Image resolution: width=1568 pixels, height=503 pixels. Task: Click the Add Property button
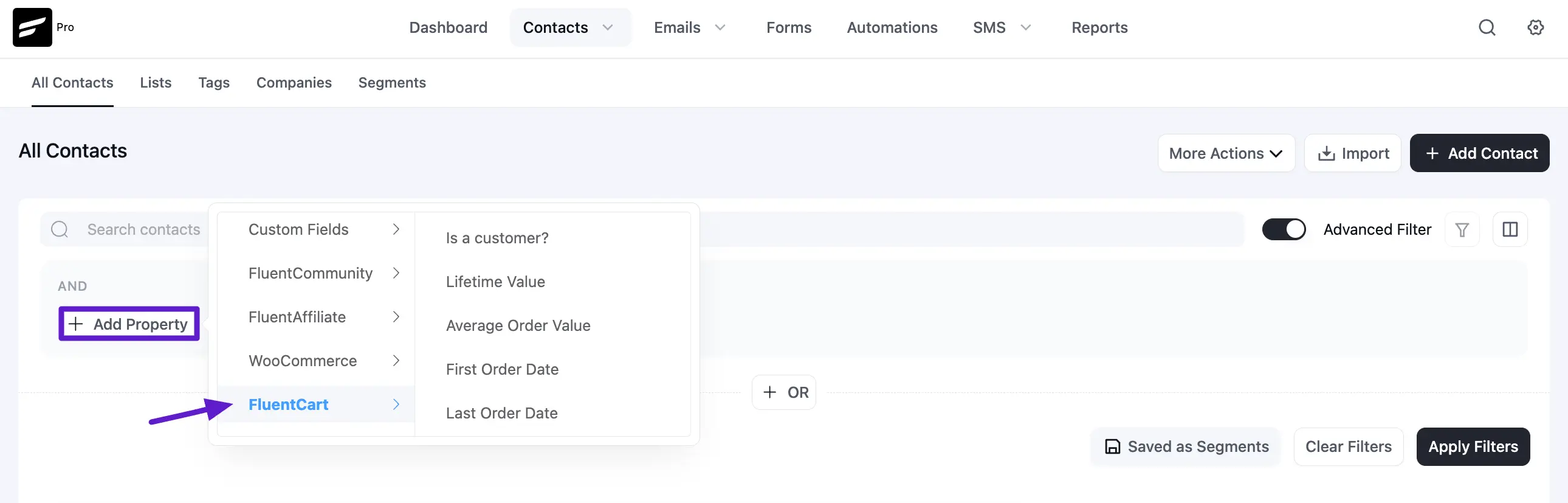(x=129, y=324)
